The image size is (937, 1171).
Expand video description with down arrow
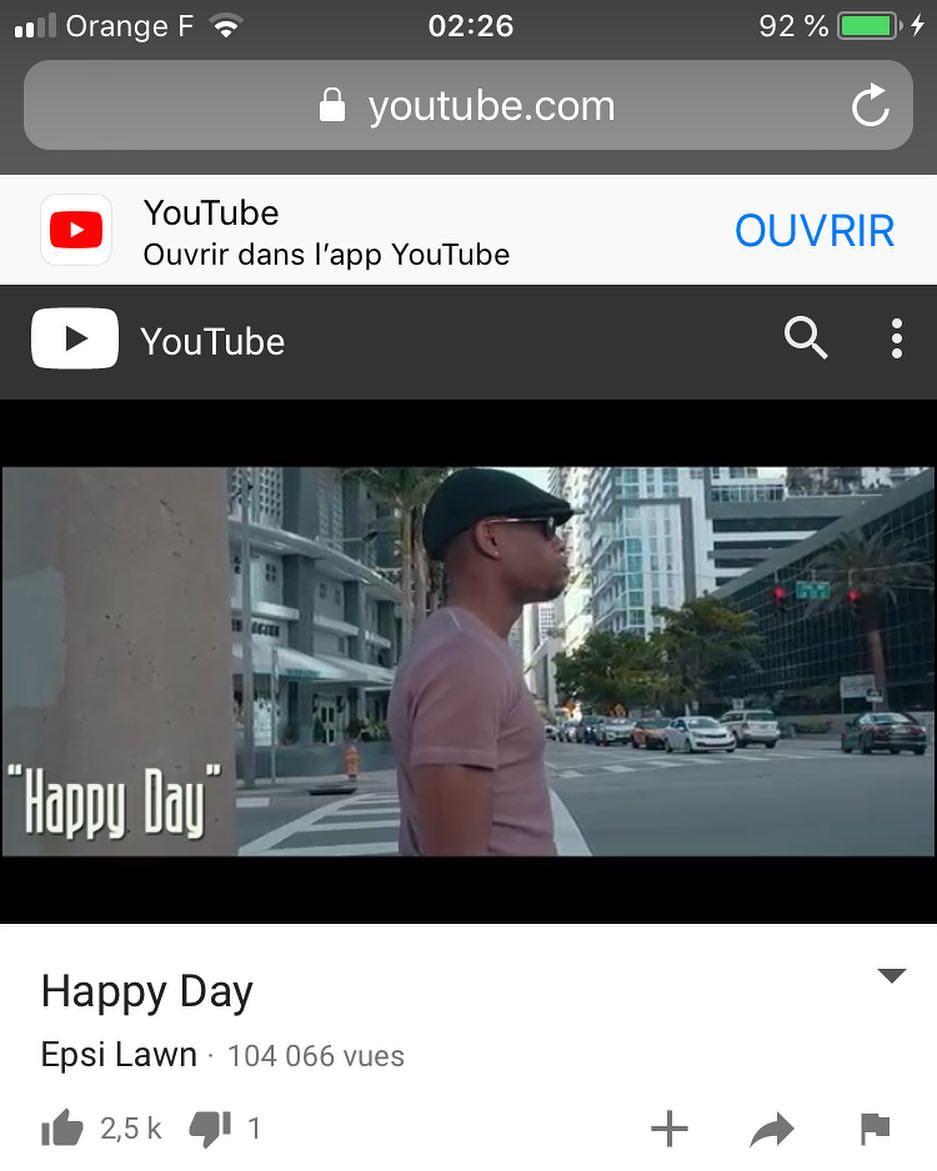pyautogui.click(x=891, y=975)
